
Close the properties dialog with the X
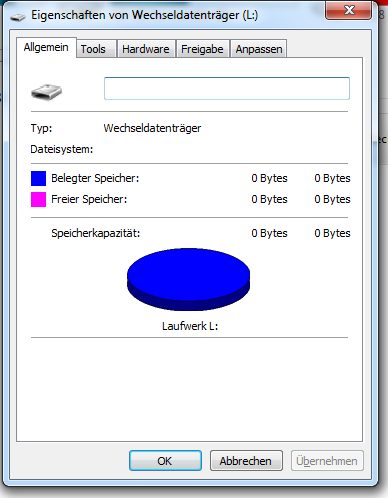pos(348,10)
